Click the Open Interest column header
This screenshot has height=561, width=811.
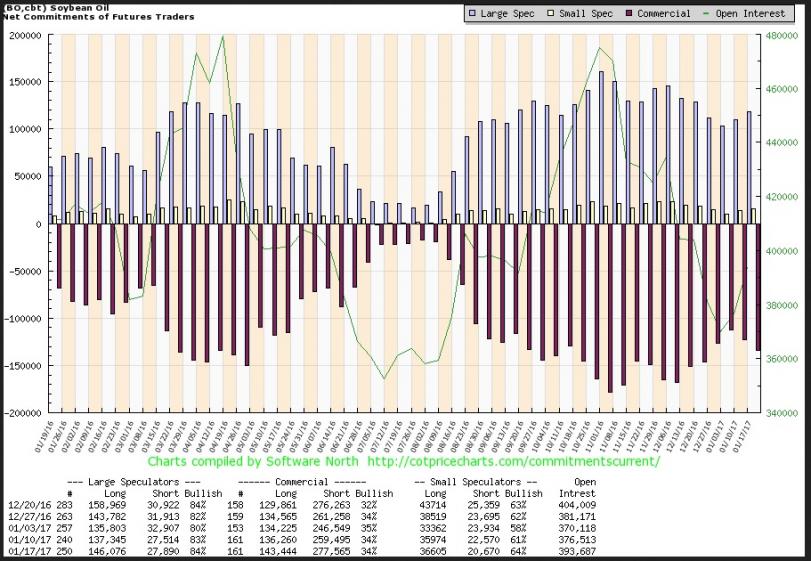(585, 487)
